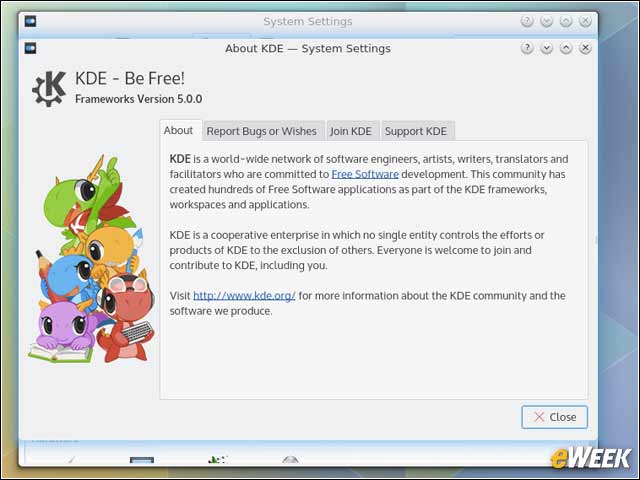This screenshot has height=480, width=640.
Task: Click the 'System Settings' background window title
Action: click(x=308, y=21)
